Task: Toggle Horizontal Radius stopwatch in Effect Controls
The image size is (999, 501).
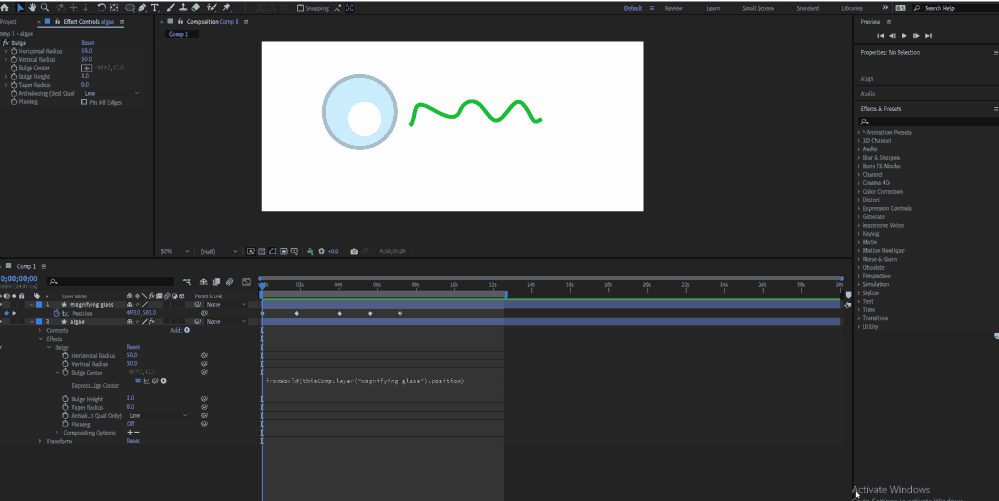Action: pyautogui.click(x=14, y=51)
